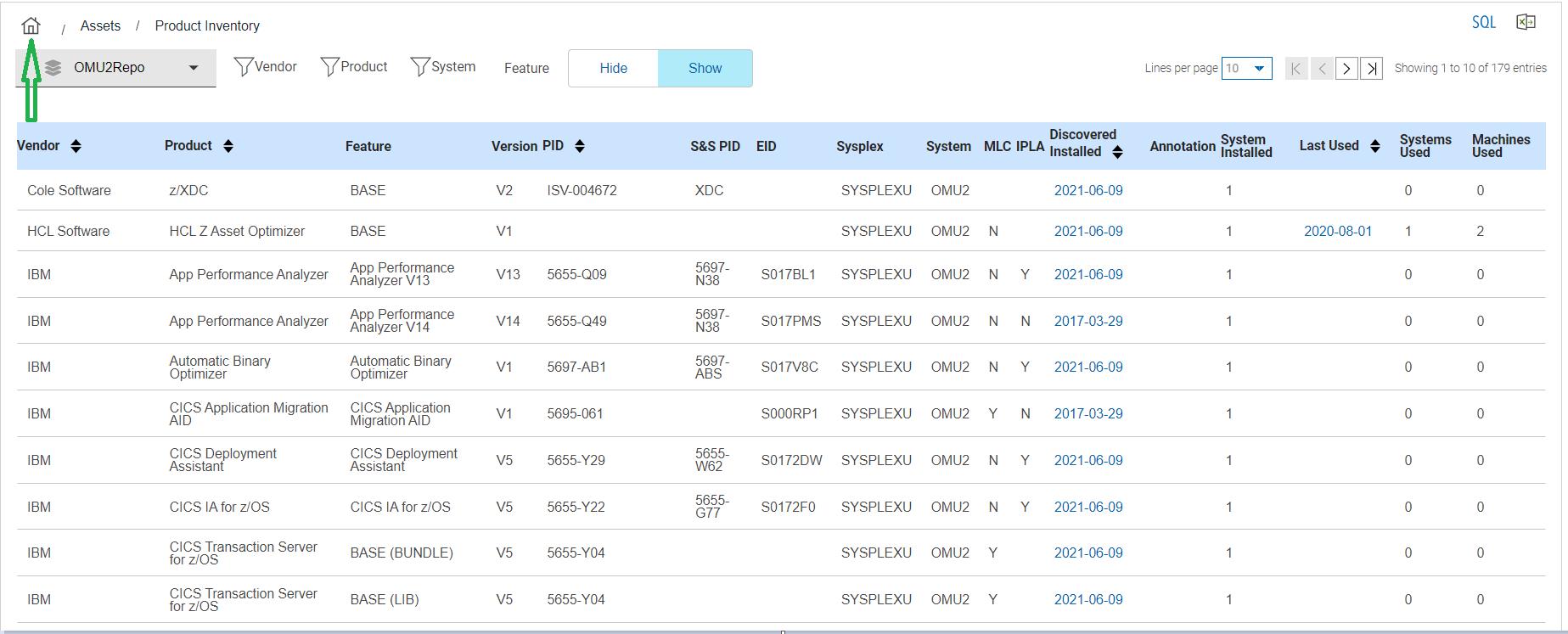
Task: Open the Lines per page dropdown
Action: (1246, 68)
